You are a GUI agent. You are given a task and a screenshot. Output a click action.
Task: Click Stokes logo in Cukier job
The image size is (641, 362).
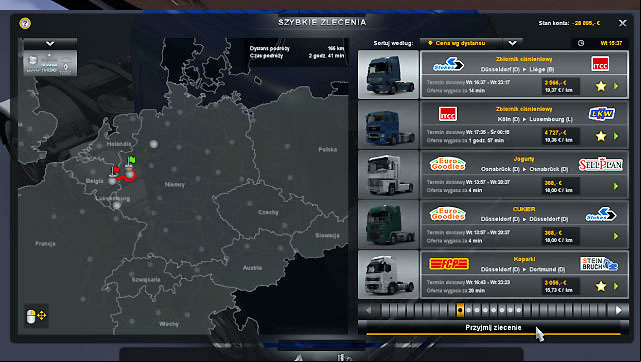pyautogui.click(x=601, y=214)
